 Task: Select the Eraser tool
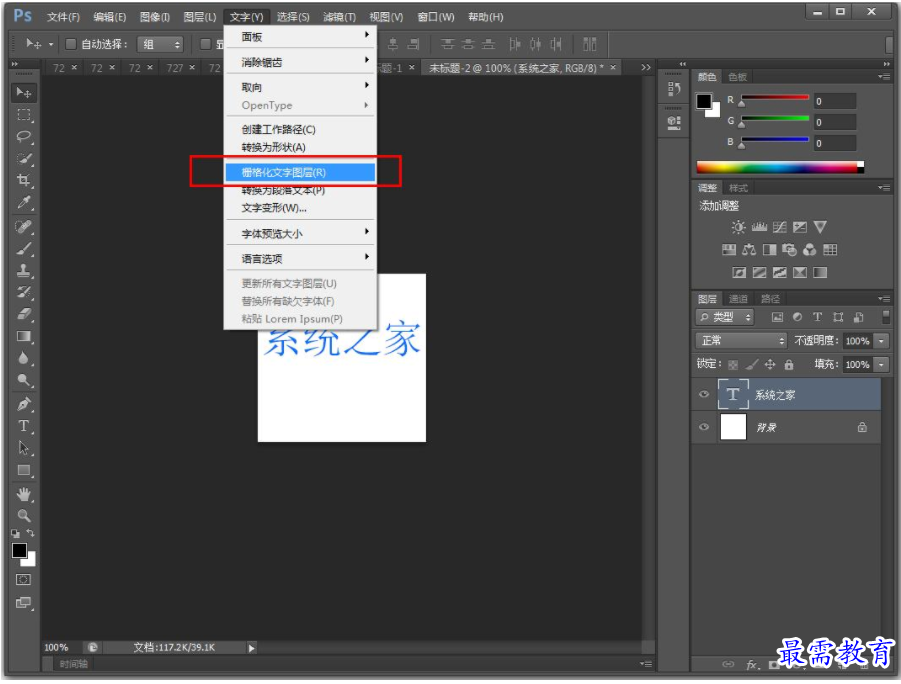(24, 314)
